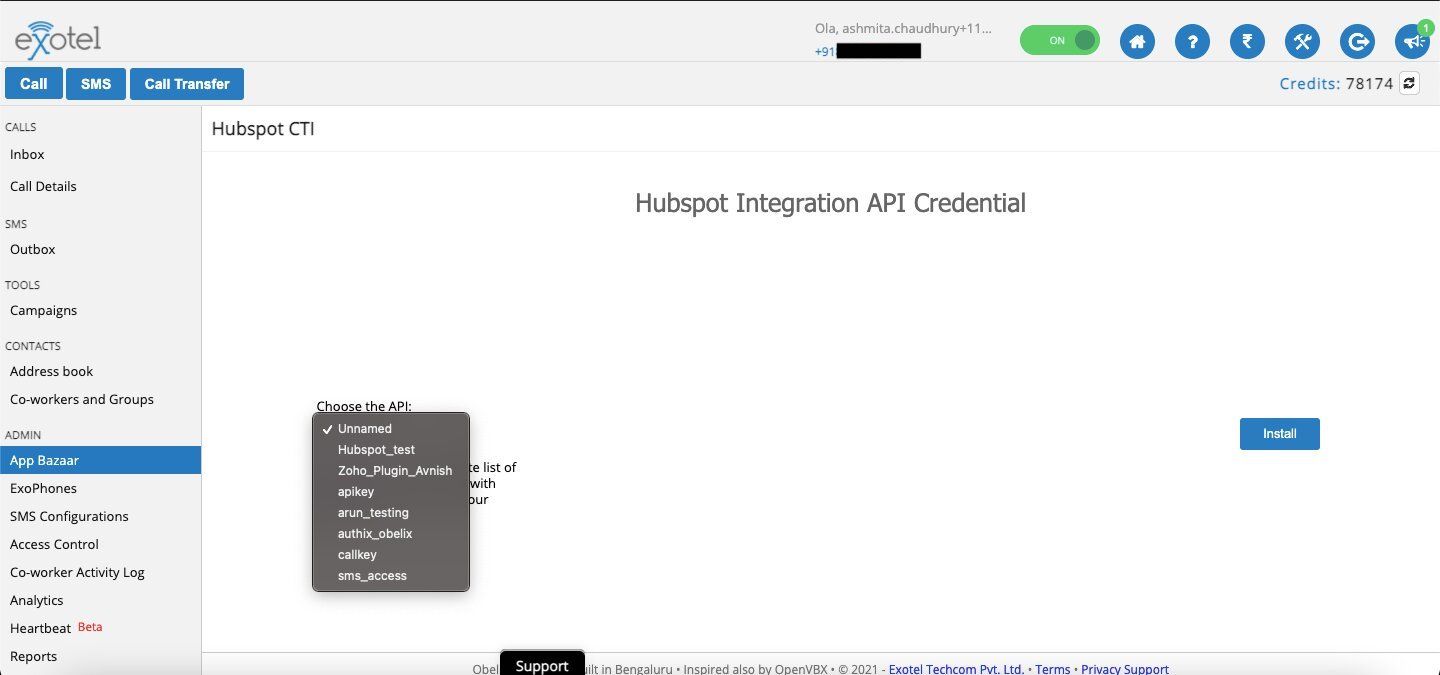Image resolution: width=1440 pixels, height=675 pixels.
Task: Select callkey API option
Action: (391, 555)
